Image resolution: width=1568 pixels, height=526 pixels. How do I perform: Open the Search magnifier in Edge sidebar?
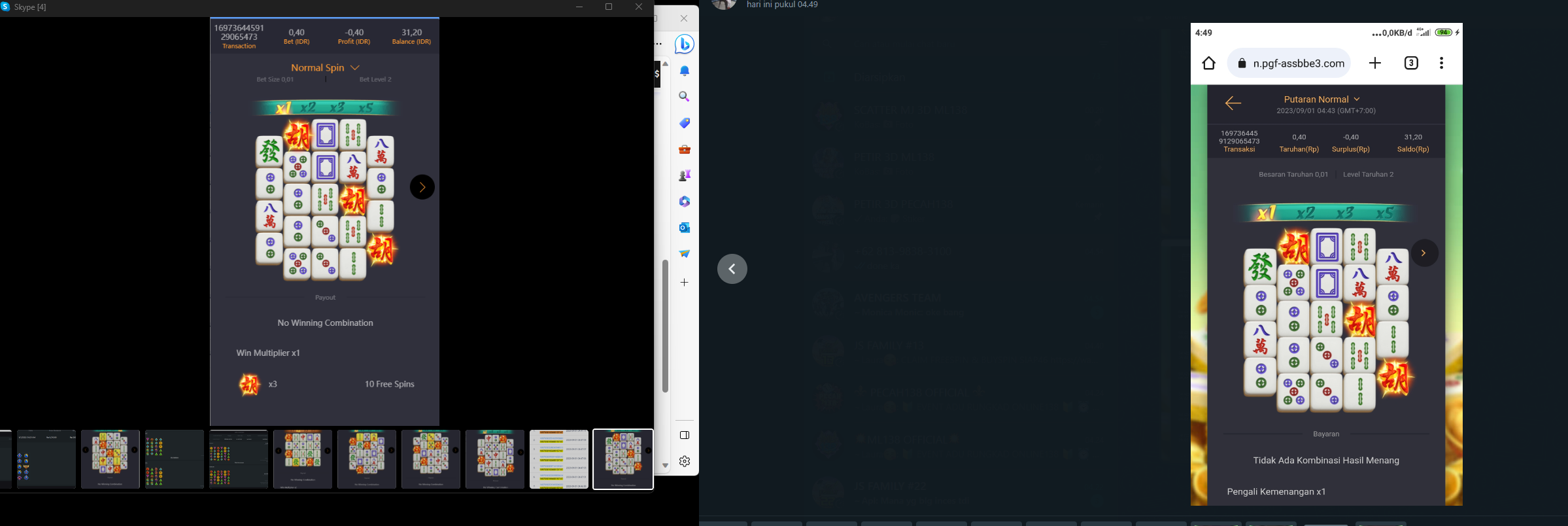[x=685, y=97]
